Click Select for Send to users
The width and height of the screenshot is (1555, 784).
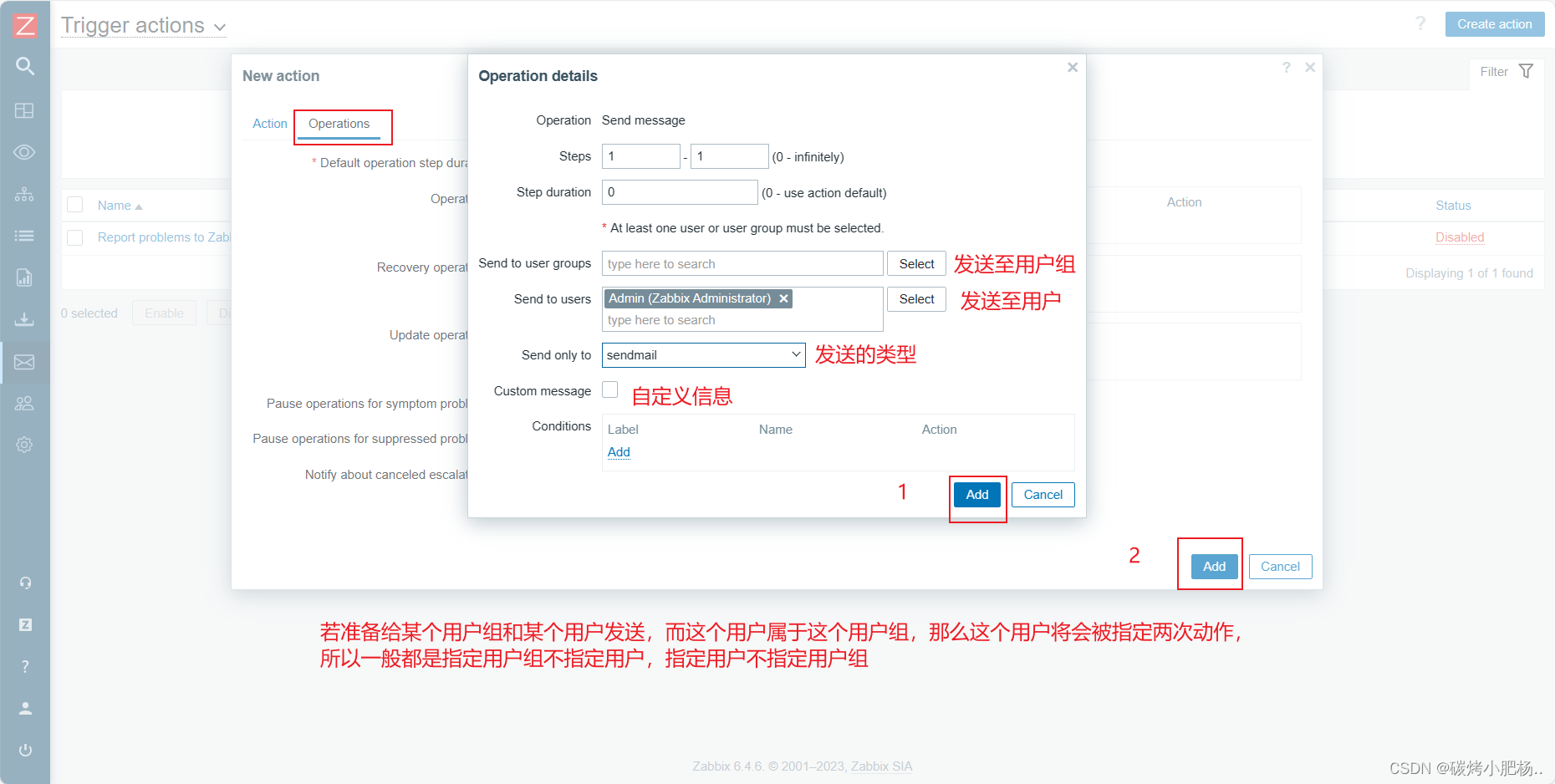[x=916, y=299]
